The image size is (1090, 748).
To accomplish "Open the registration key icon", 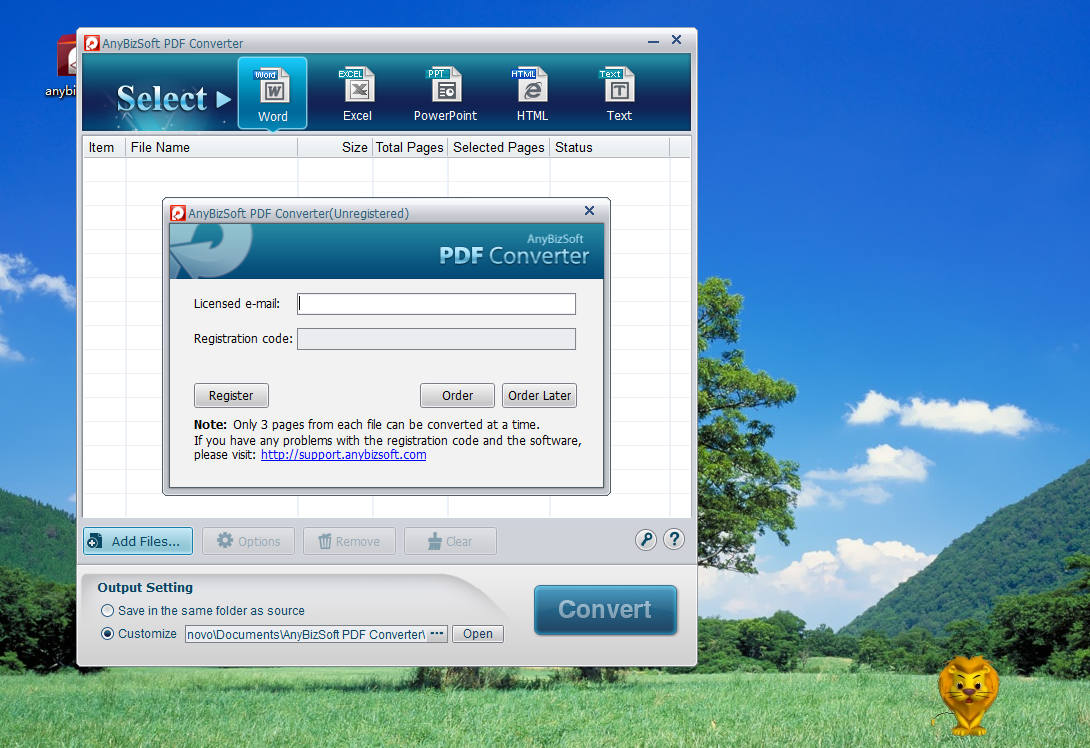I will 646,540.
